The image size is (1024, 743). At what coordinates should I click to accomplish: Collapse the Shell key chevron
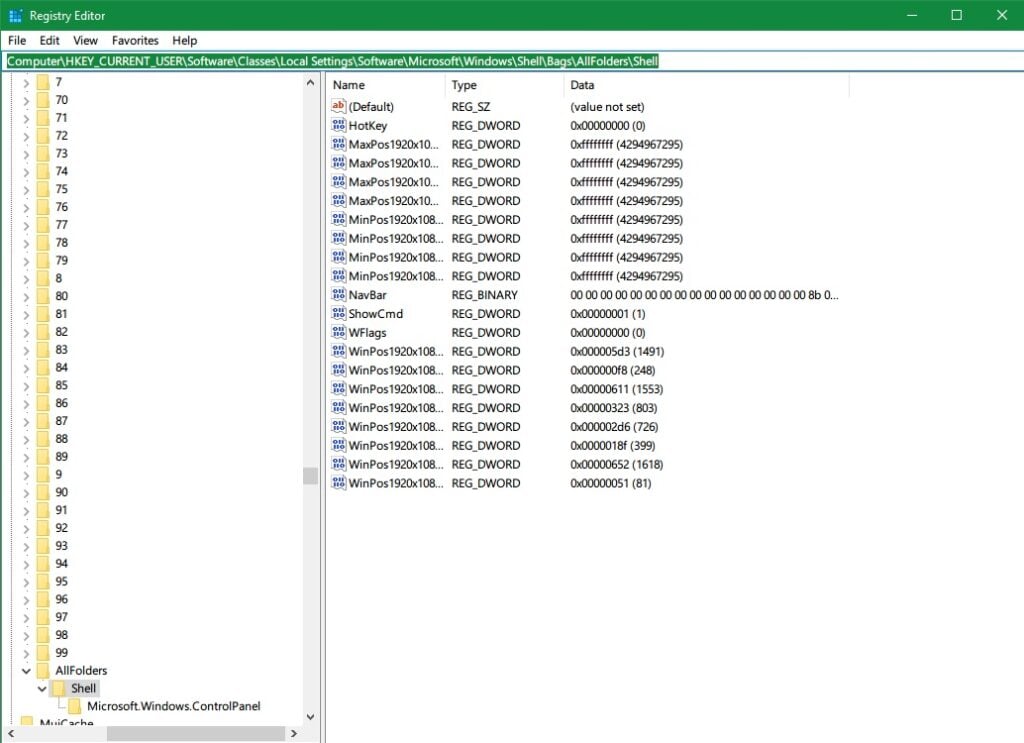pos(42,688)
